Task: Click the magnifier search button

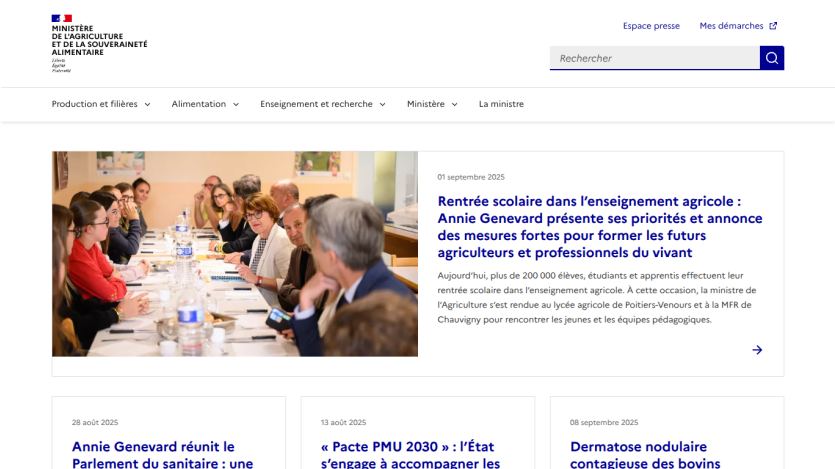Action: coord(772,58)
